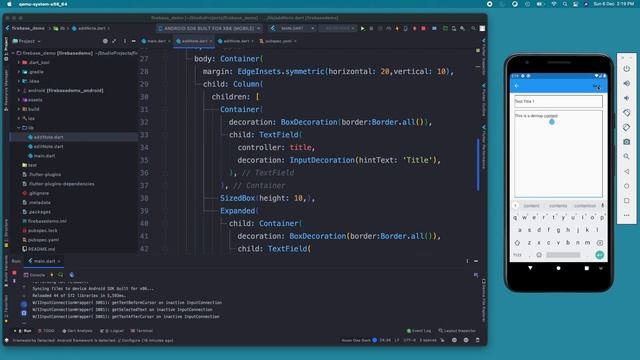Collapse the lib folder
Screen dimensions: 640x360
coord(19,128)
